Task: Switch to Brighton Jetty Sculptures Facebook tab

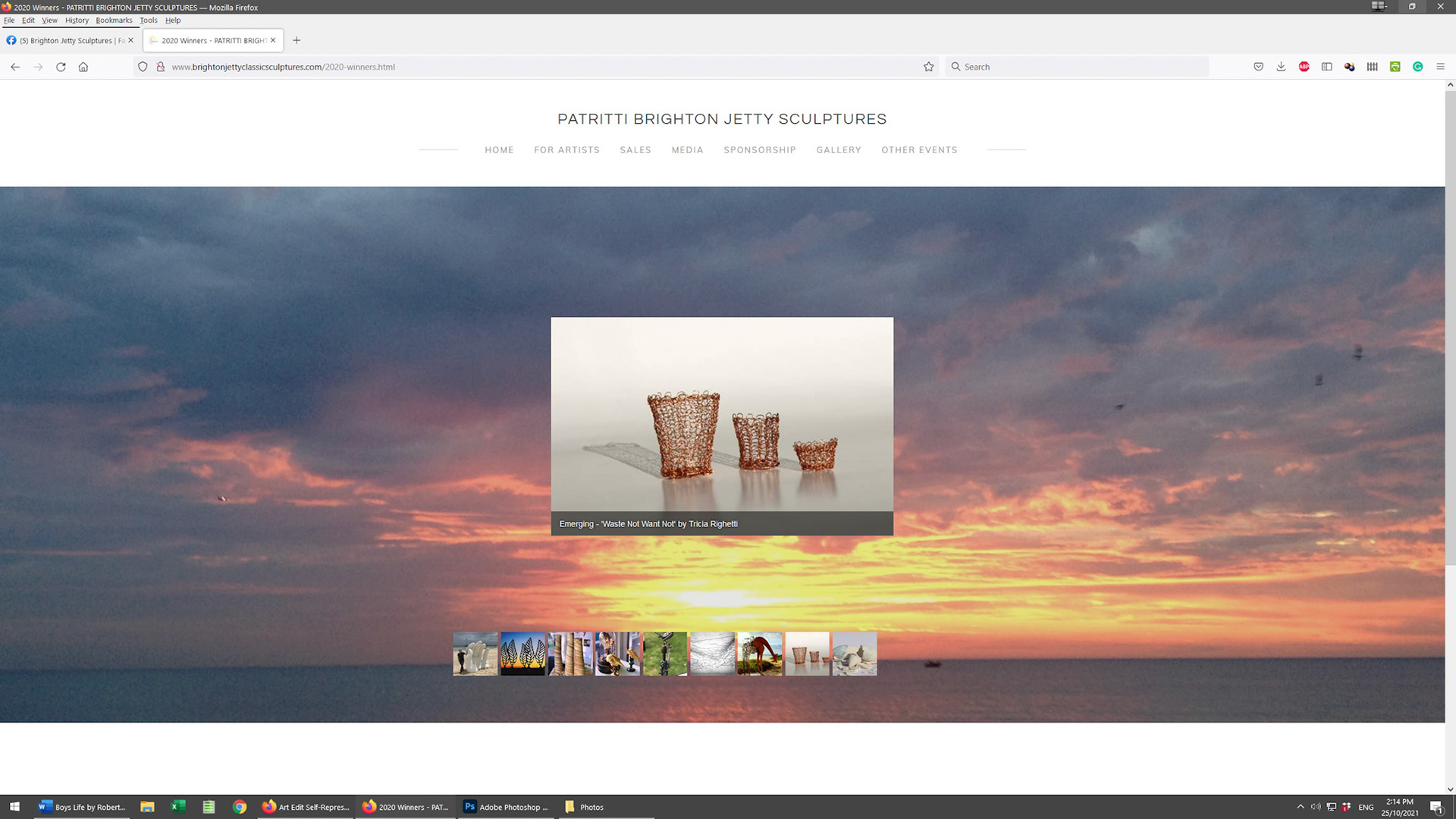Action: (x=68, y=40)
